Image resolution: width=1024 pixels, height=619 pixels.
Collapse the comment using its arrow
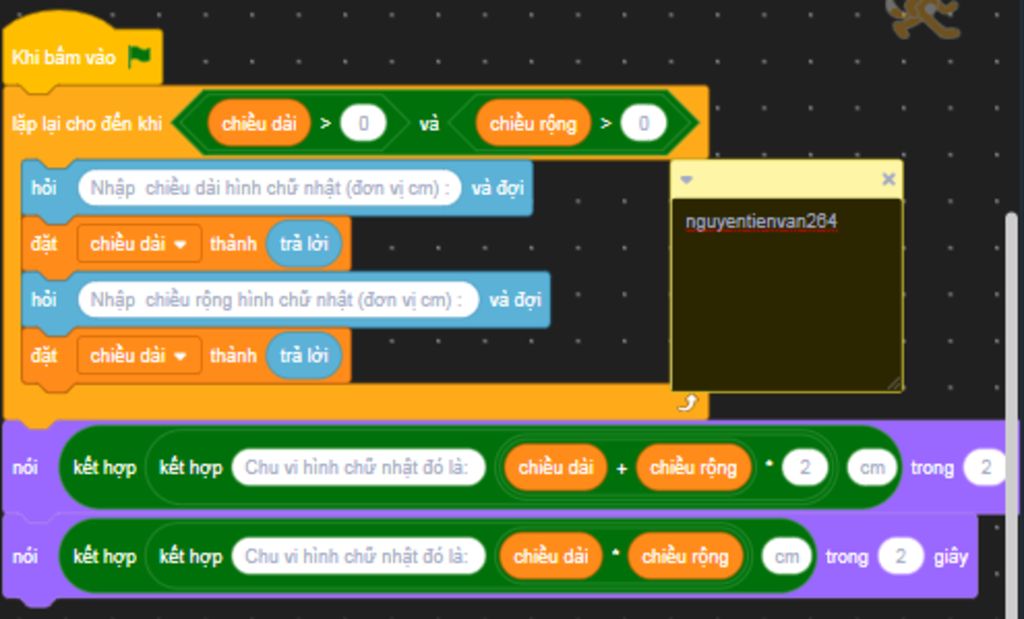686,179
